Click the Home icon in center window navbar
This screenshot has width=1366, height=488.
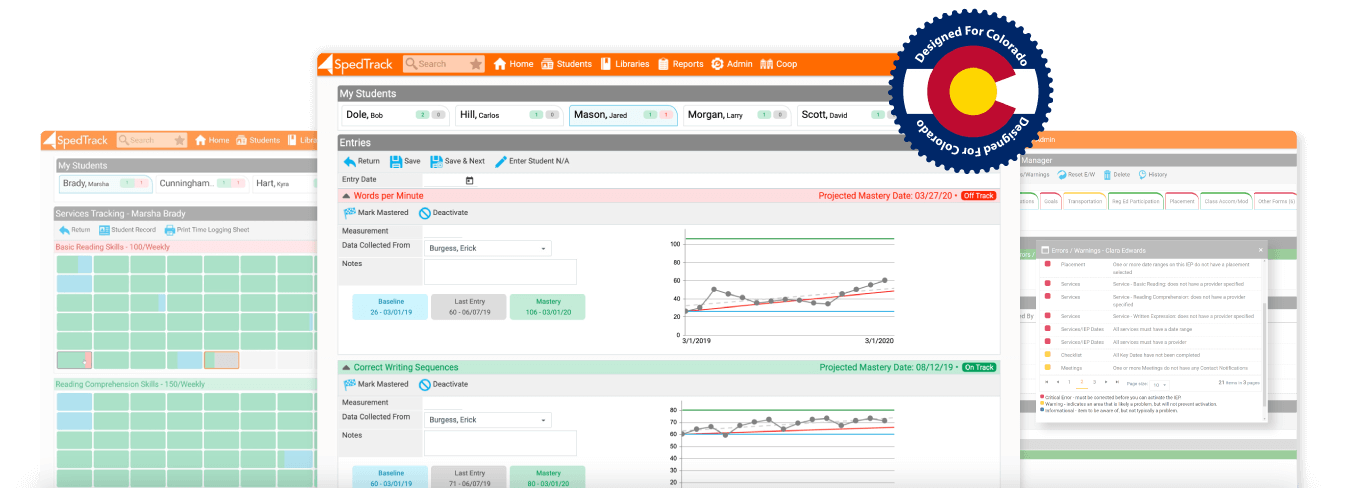[x=500, y=64]
